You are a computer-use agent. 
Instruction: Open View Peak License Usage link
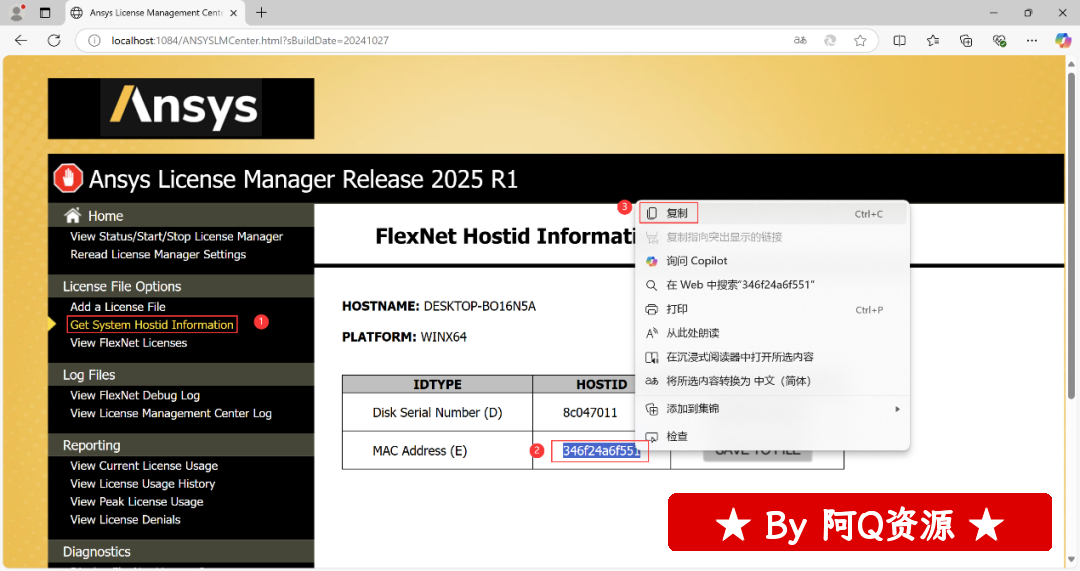[136, 501]
